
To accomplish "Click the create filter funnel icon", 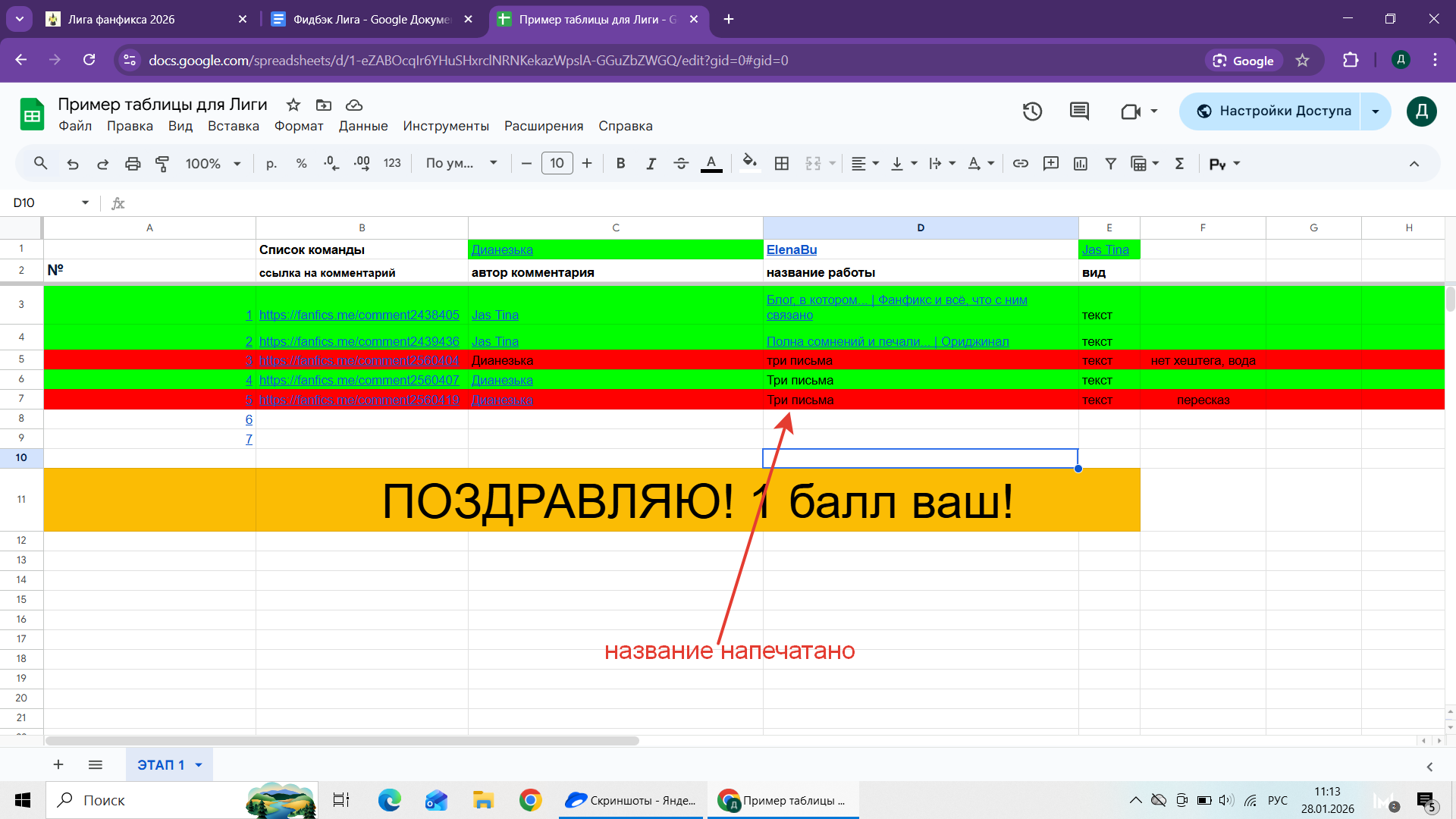I will [x=1110, y=163].
